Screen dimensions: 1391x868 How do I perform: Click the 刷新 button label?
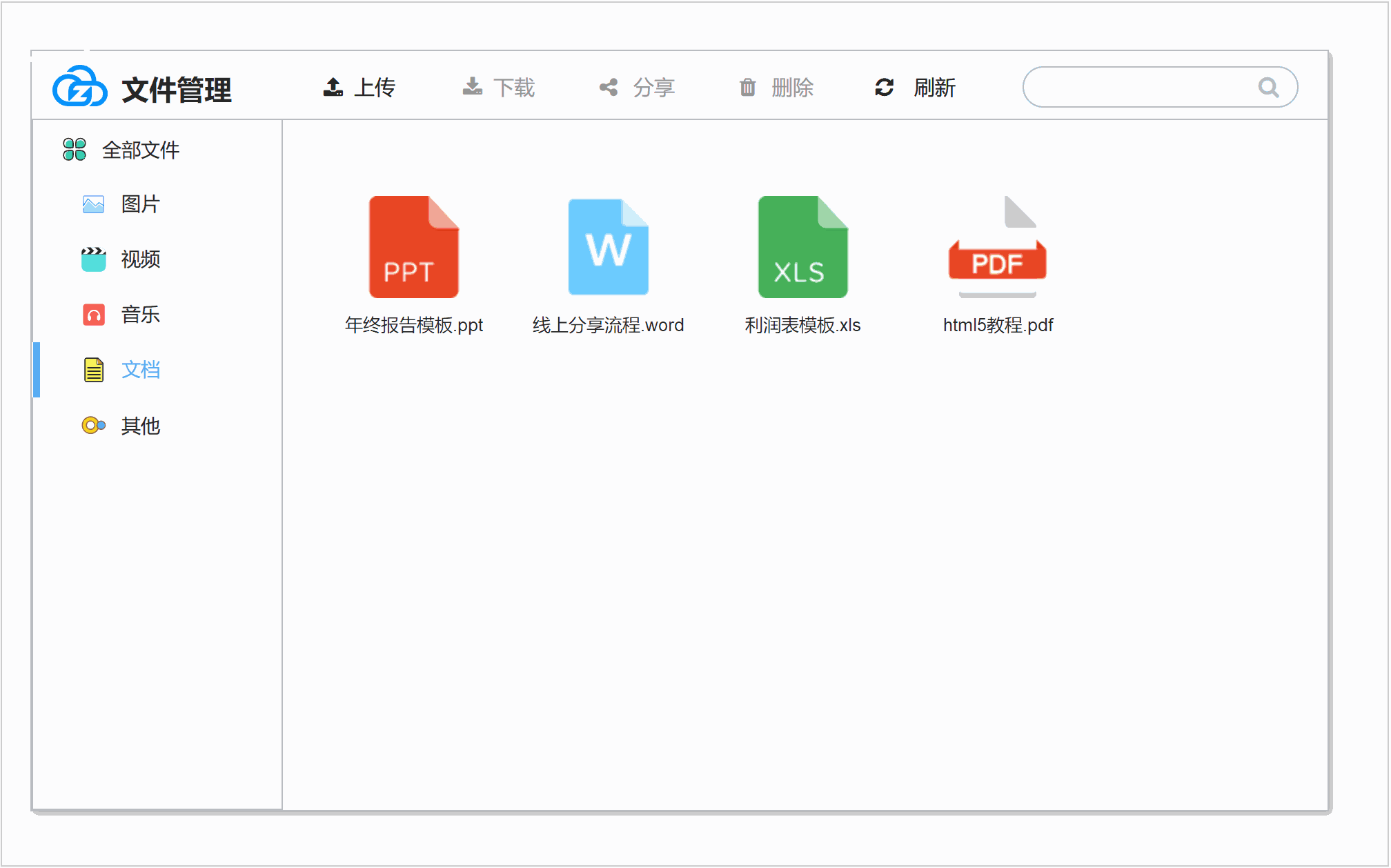(934, 88)
